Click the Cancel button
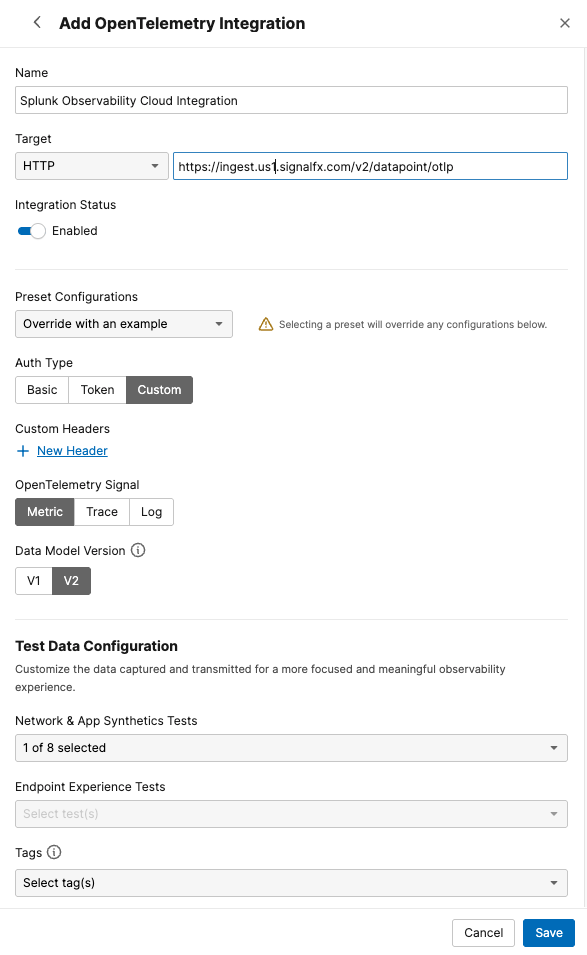 (x=483, y=932)
